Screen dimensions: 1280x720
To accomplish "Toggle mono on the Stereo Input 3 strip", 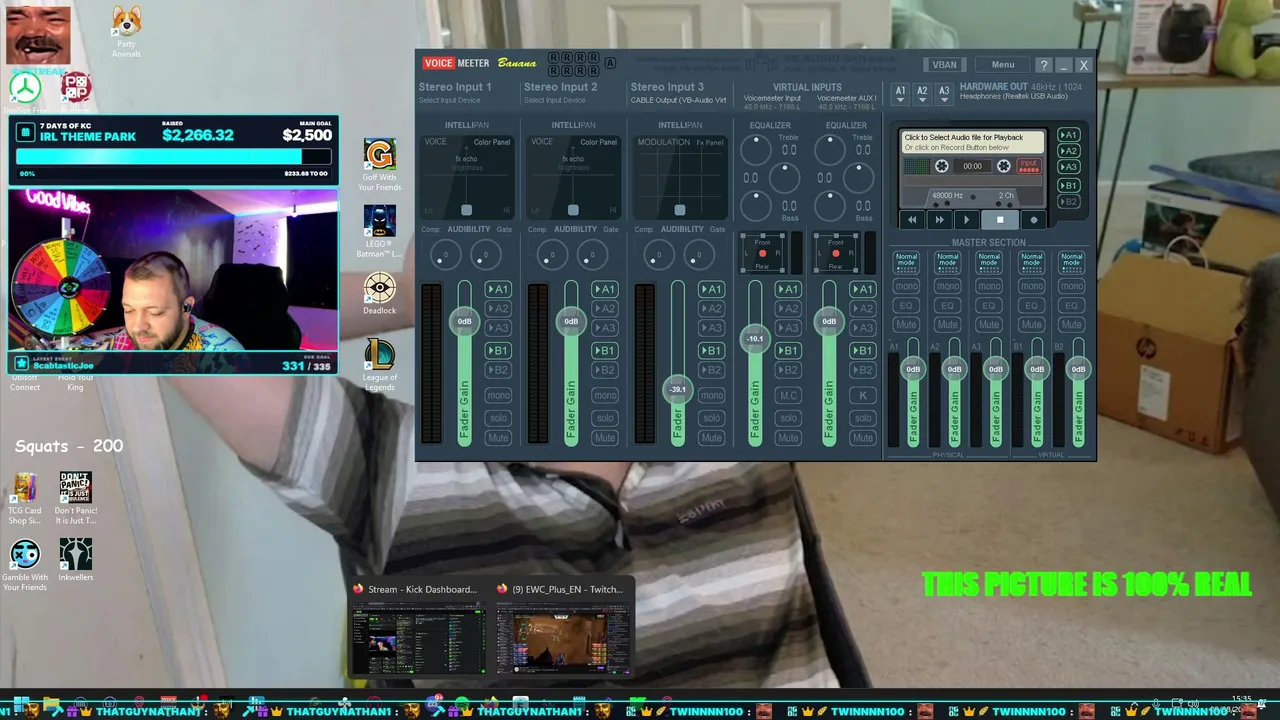I will click(711, 395).
